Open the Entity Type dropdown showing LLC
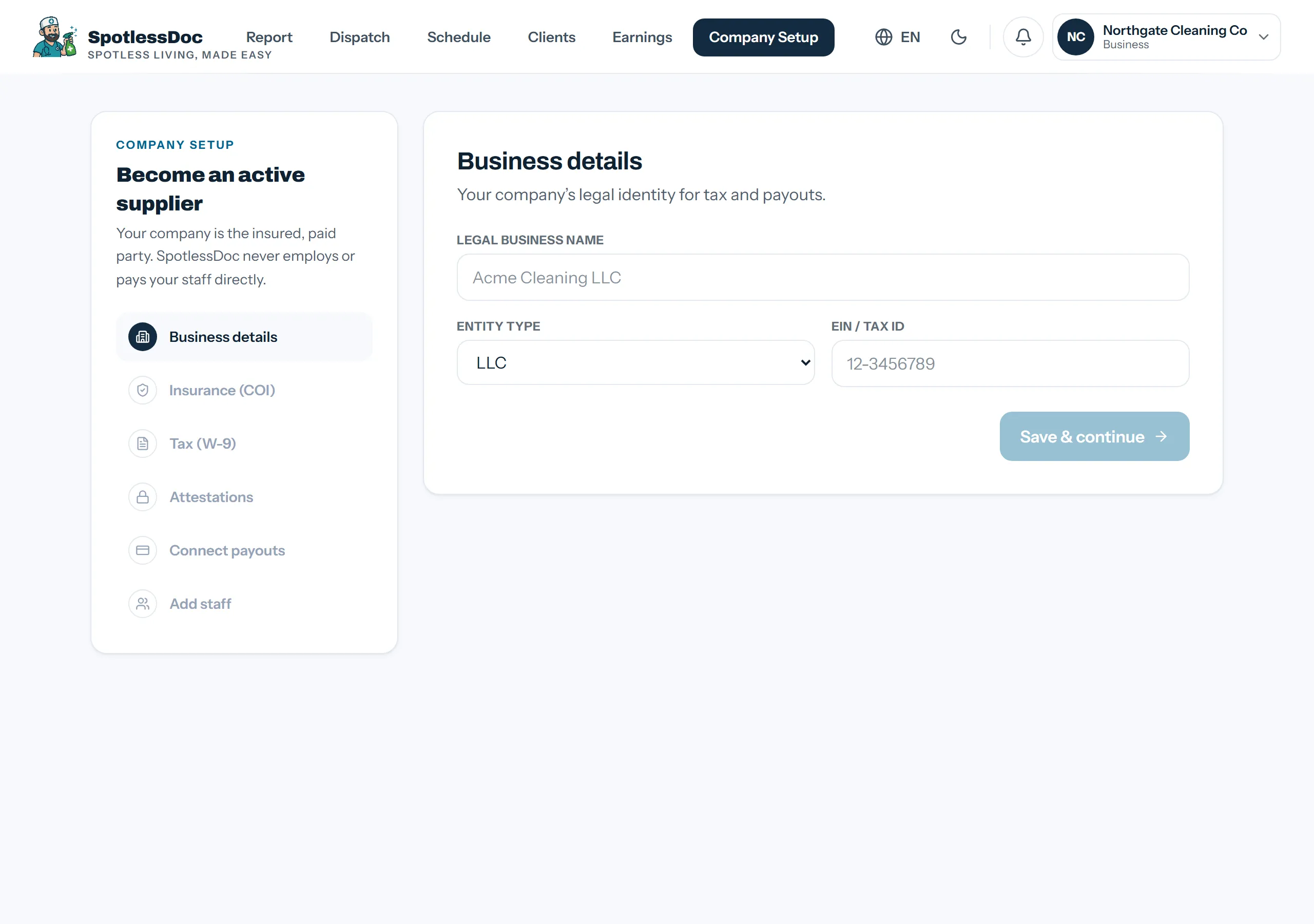This screenshot has height=924, width=1314. 635,363
